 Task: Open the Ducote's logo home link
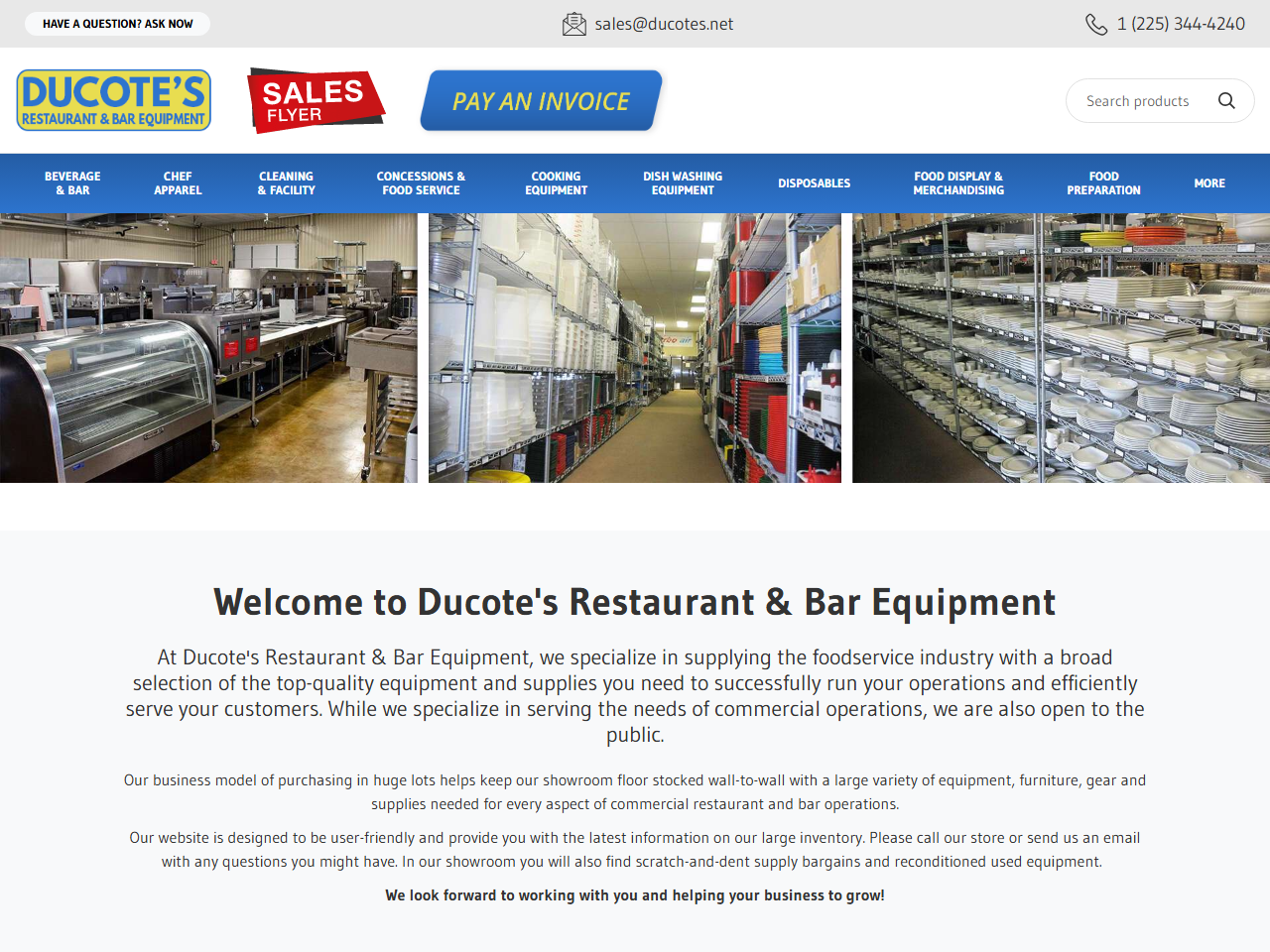pos(114,100)
